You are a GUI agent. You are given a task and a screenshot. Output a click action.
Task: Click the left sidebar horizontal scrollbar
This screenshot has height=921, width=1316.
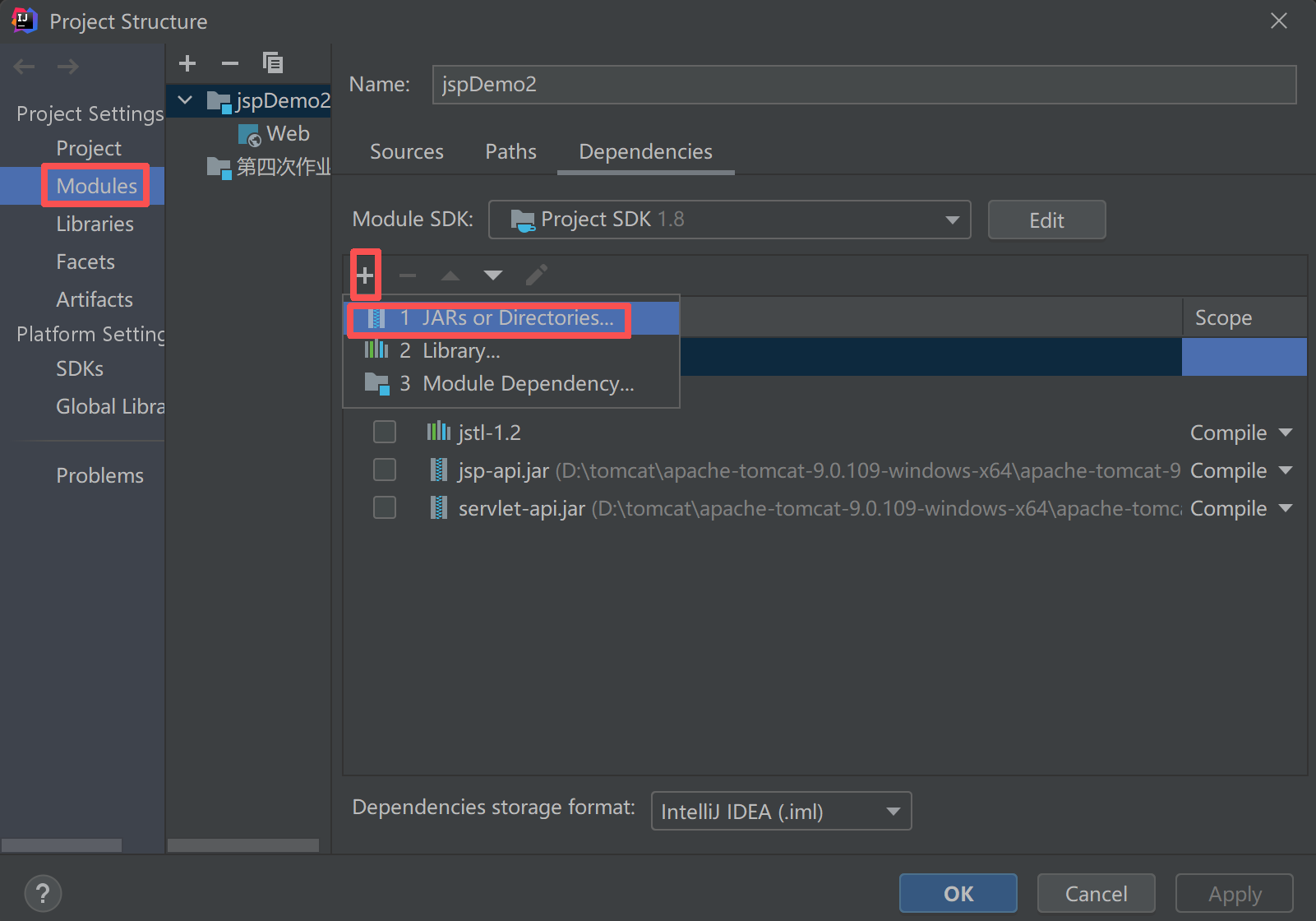coord(62,845)
